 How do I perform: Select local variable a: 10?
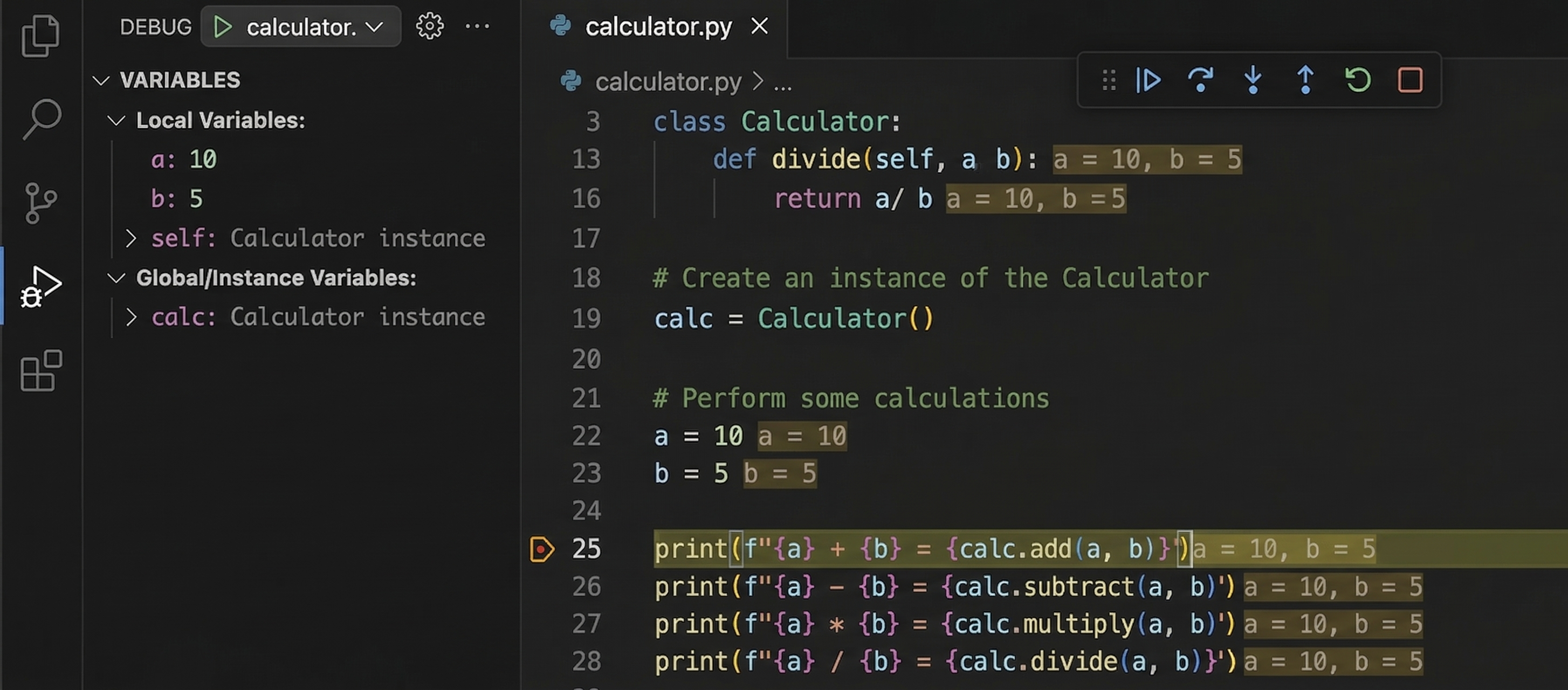pos(184,160)
